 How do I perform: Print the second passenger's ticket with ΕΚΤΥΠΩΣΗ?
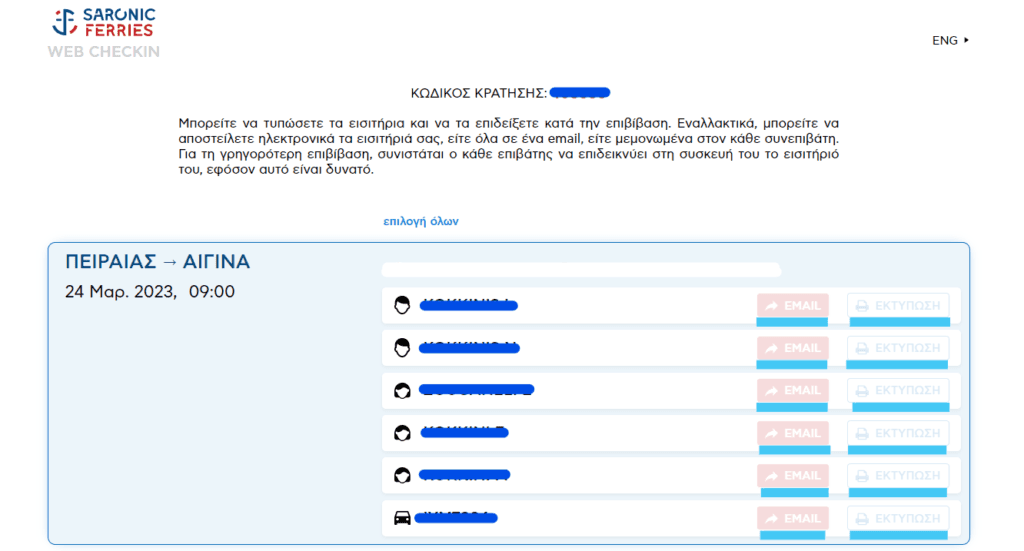click(897, 348)
